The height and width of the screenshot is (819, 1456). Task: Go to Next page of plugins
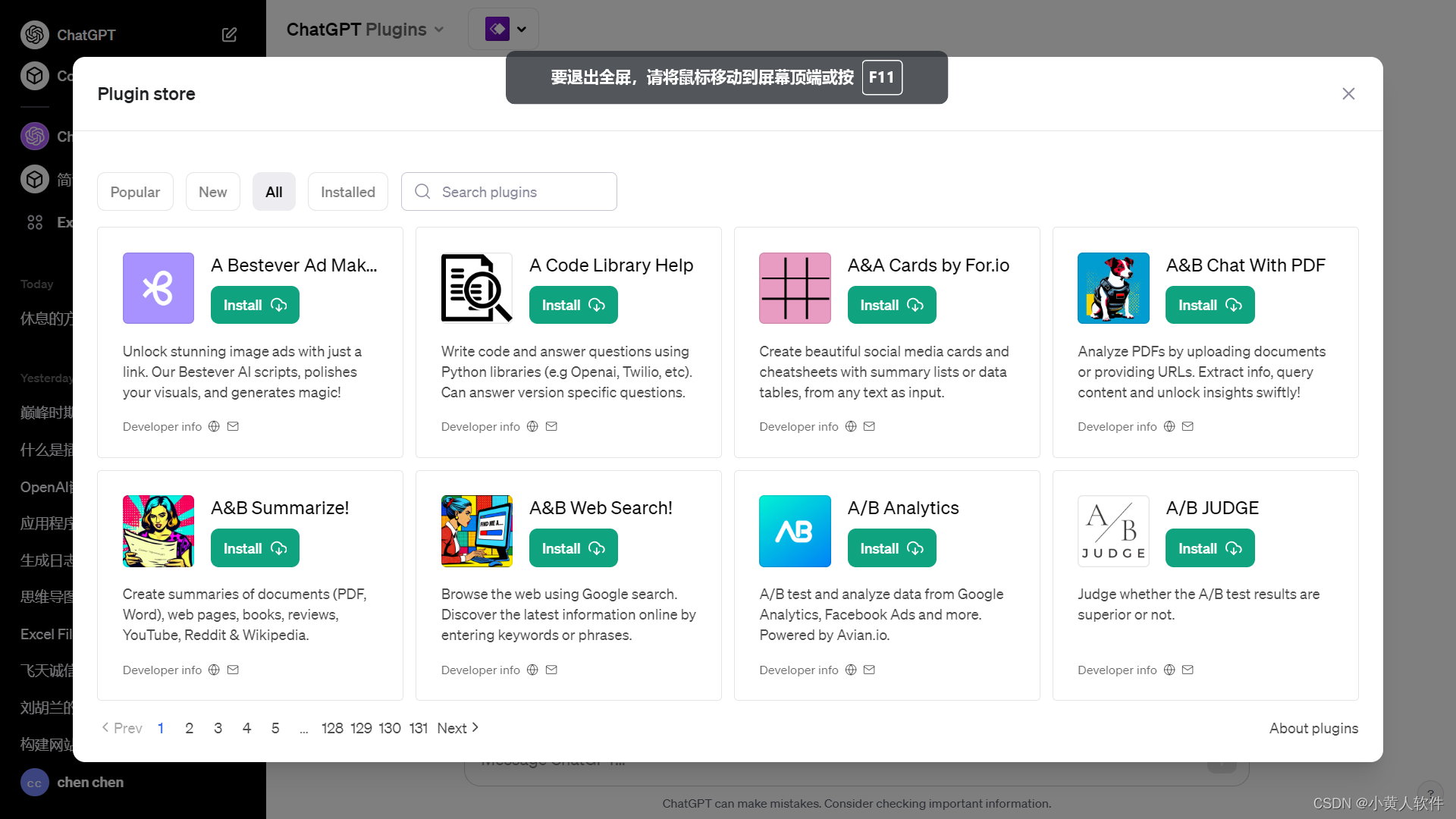(x=458, y=728)
